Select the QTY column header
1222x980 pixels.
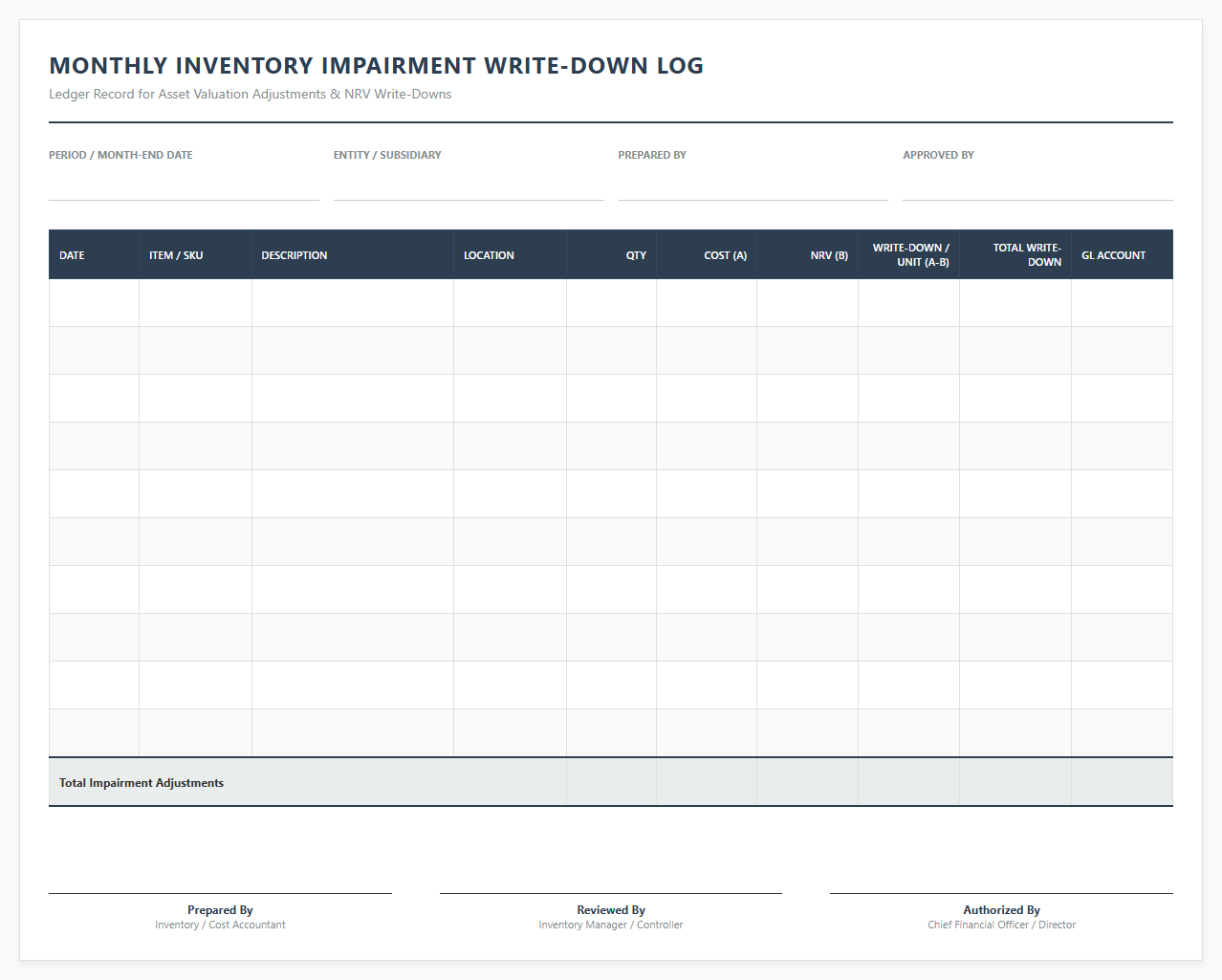point(612,255)
